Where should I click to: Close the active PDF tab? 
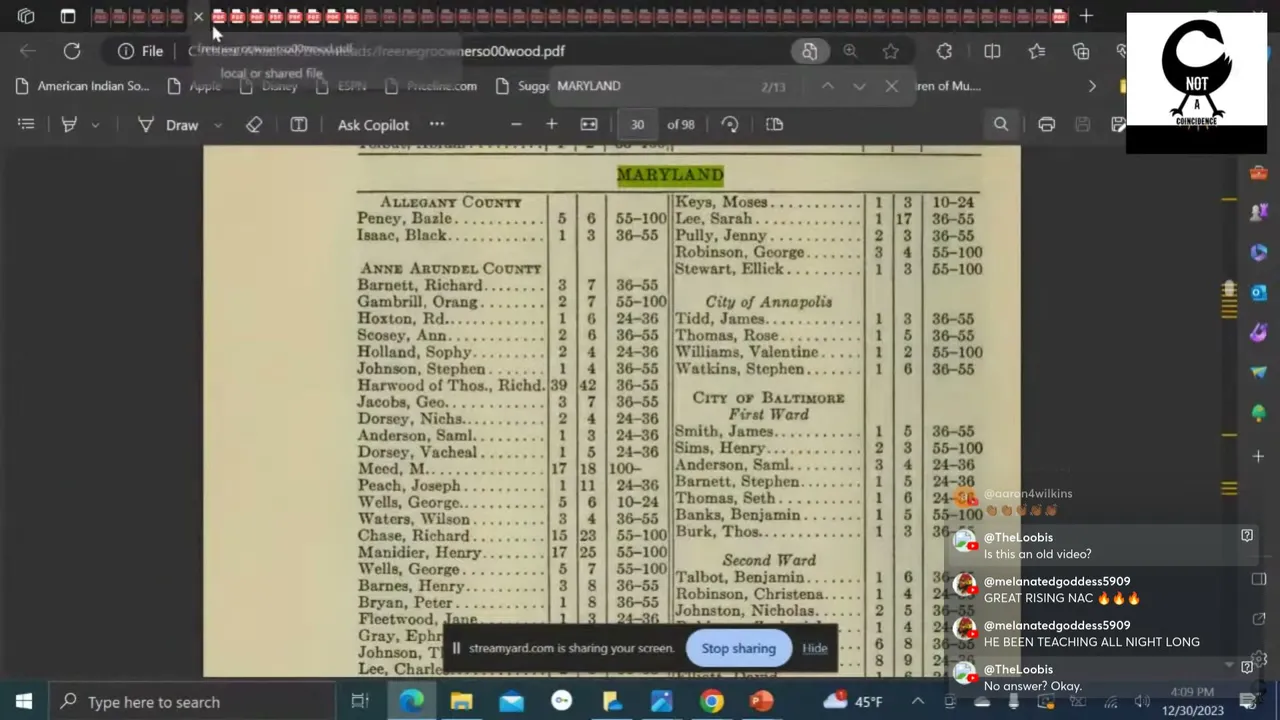point(198,16)
